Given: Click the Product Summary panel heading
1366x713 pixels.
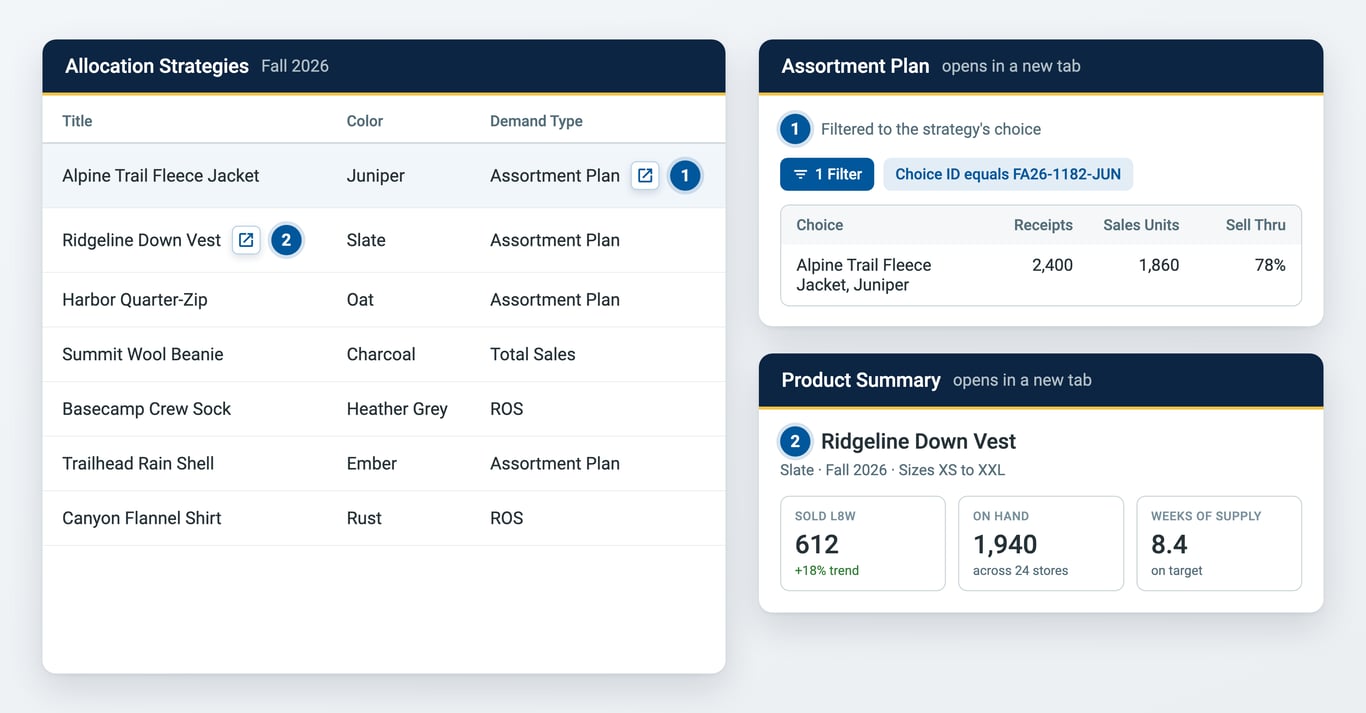Looking at the screenshot, I should tap(861, 380).
